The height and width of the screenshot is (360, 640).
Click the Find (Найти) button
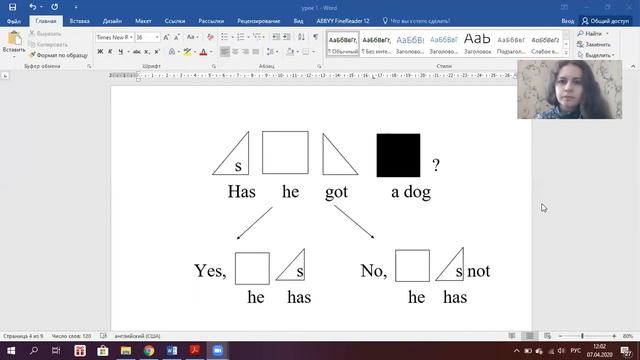[x=590, y=33]
